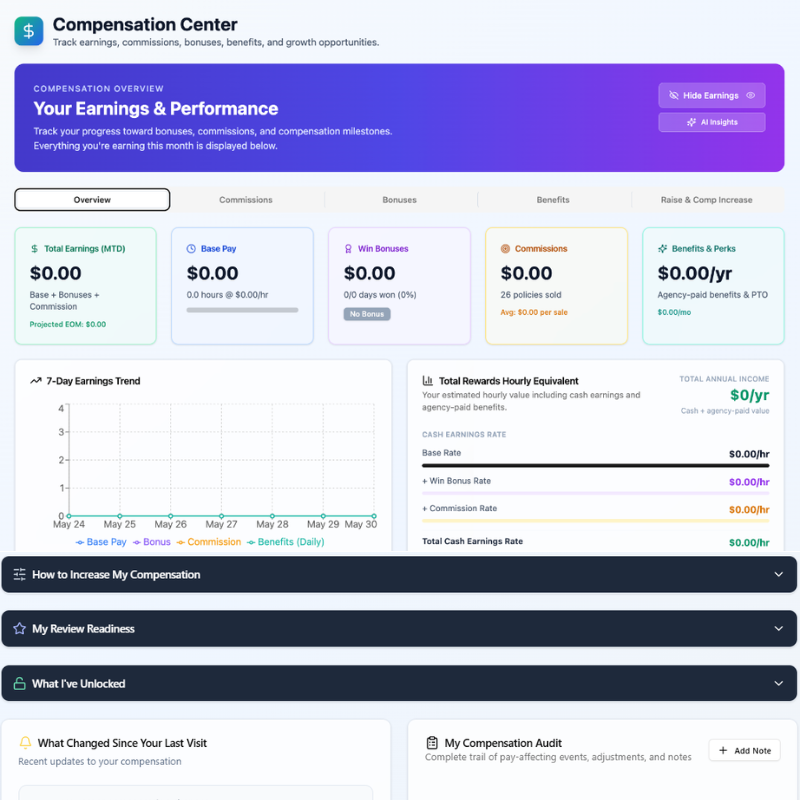
Task: Click the May 24 data point on chart
Action: click(x=69, y=516)
